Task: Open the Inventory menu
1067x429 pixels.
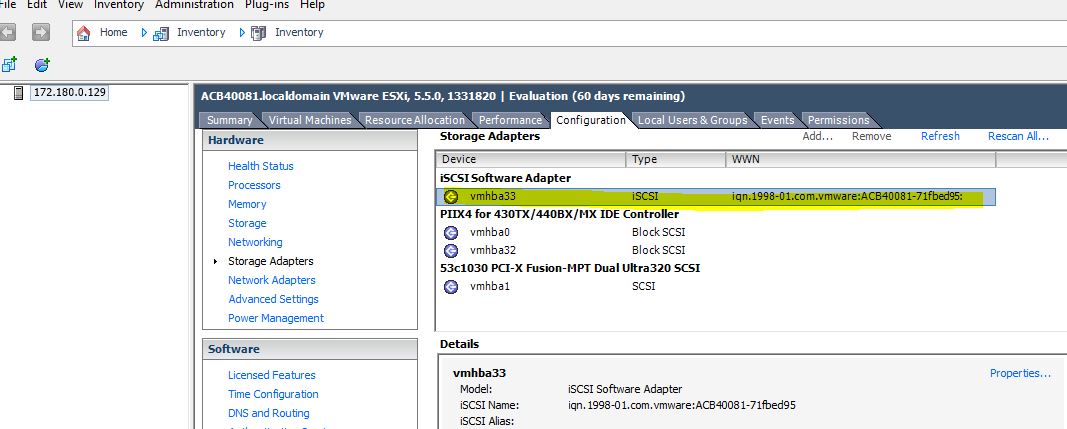Action: pos(119,5)
